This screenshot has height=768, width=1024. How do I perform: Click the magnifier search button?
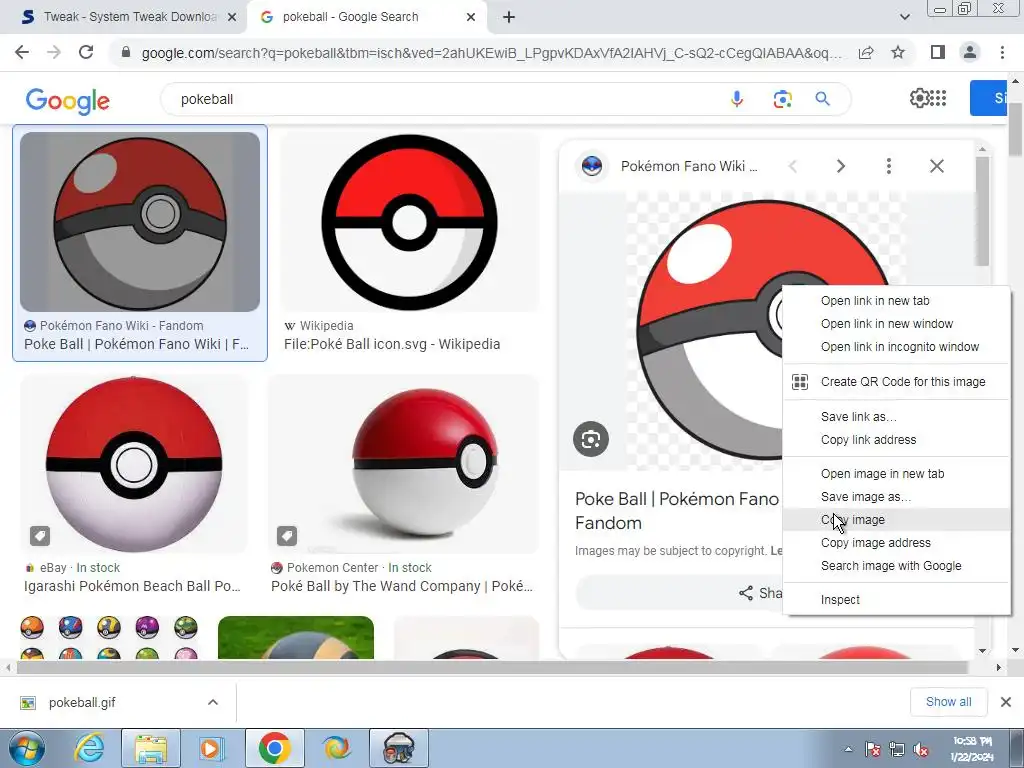[822, 99]
